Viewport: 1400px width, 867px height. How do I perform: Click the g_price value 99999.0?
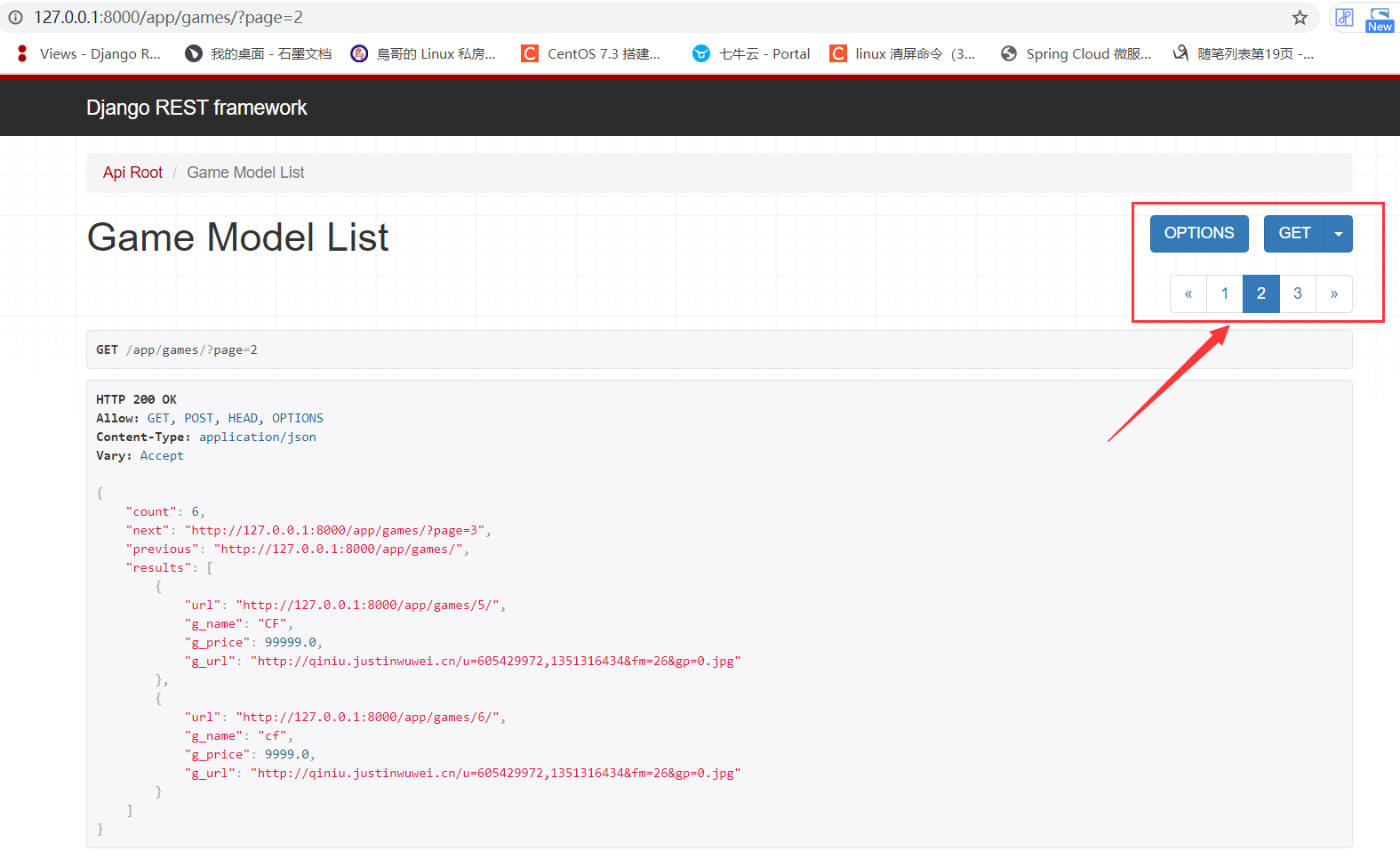tap(291, 643)
